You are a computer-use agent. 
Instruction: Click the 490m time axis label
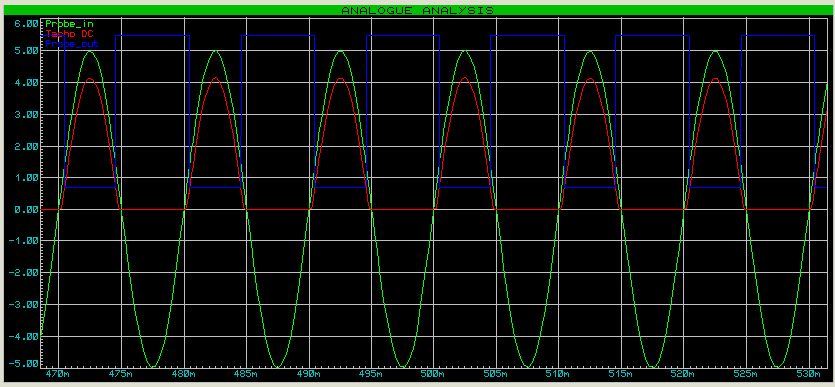coord(308,374)
